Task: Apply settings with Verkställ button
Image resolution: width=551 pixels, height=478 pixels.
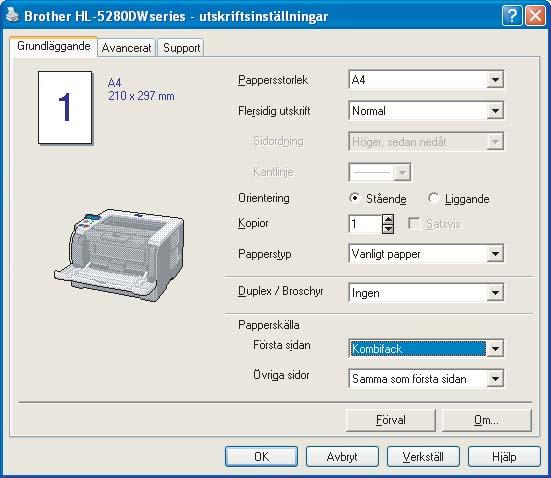Action: pos(423,457)
